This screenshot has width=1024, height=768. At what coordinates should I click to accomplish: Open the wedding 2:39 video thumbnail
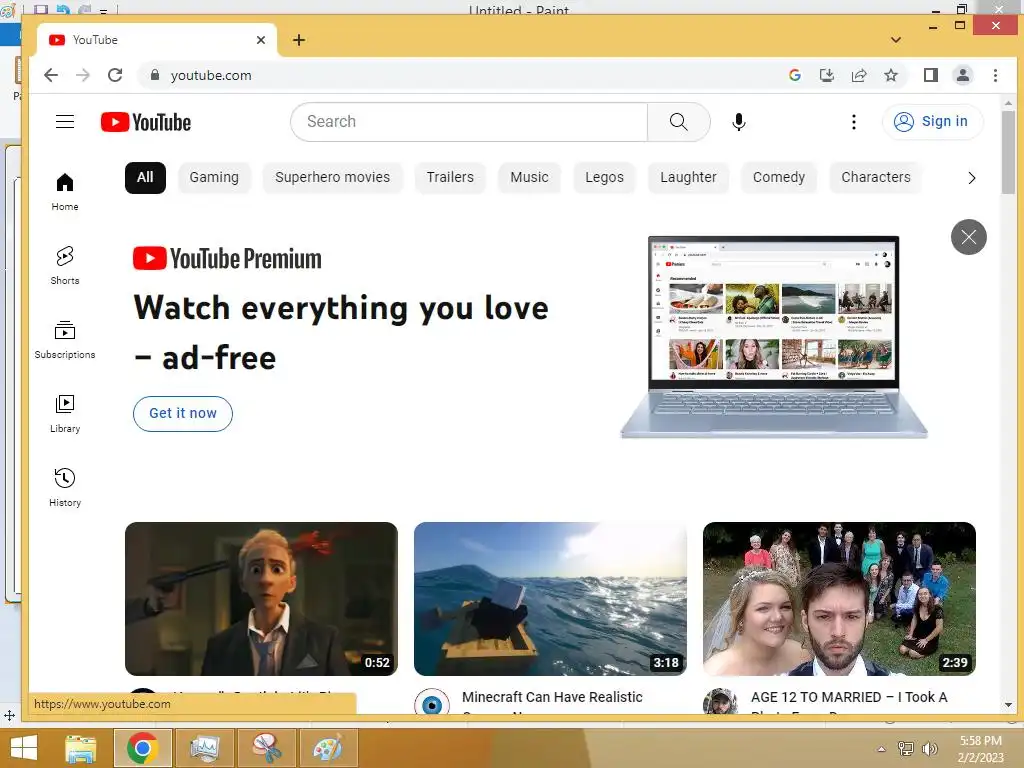(839, 599)
